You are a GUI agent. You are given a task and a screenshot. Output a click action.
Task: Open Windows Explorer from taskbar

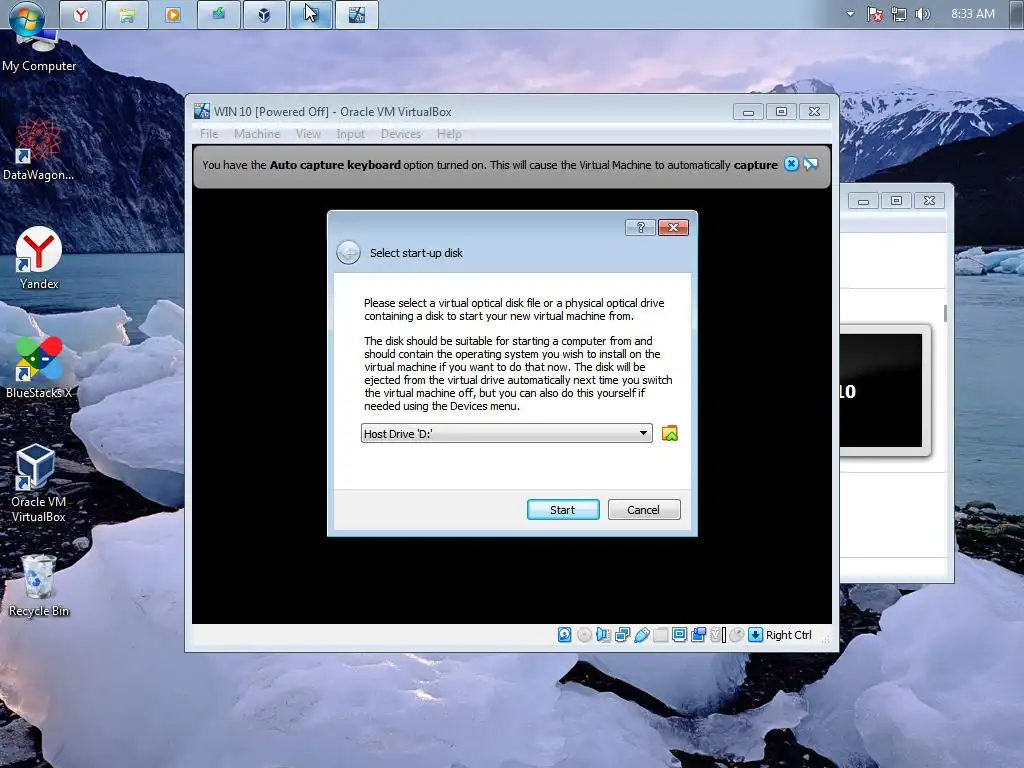(x=127, y=14)
